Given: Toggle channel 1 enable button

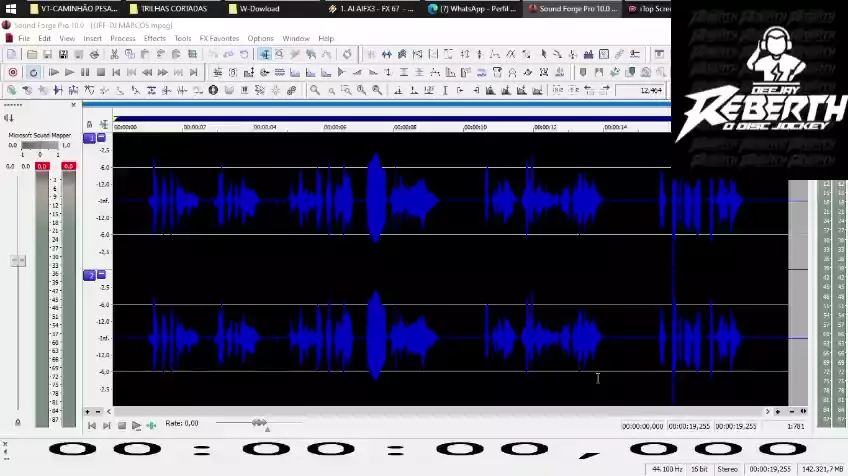Looking at the screenshot, I should click(x=89, y=138).
